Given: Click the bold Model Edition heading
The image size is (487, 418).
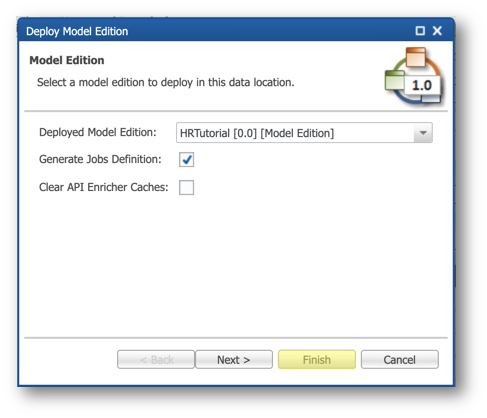Looking at the screenshot, I should pyautogui.click(x=67, y=60).
